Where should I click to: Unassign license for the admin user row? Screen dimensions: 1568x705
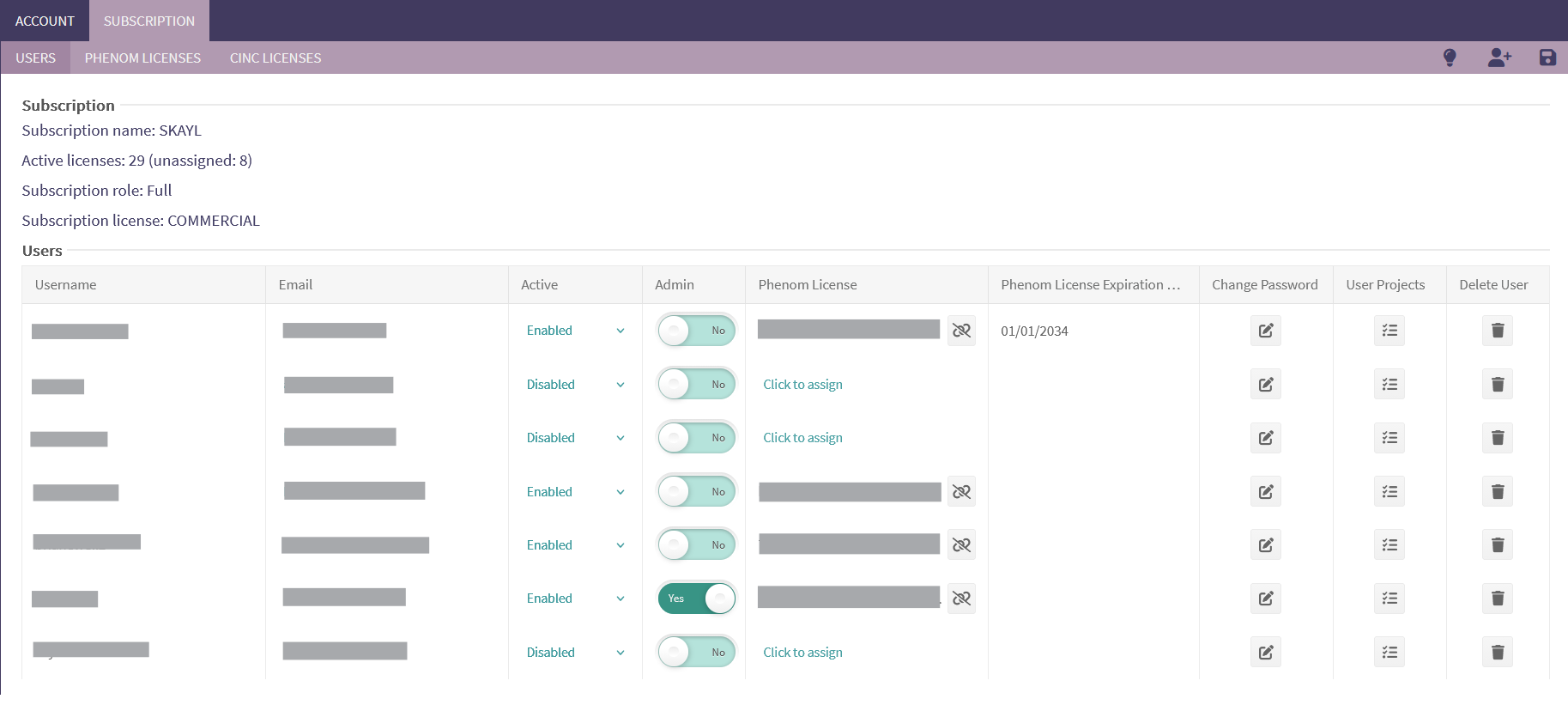961,599
